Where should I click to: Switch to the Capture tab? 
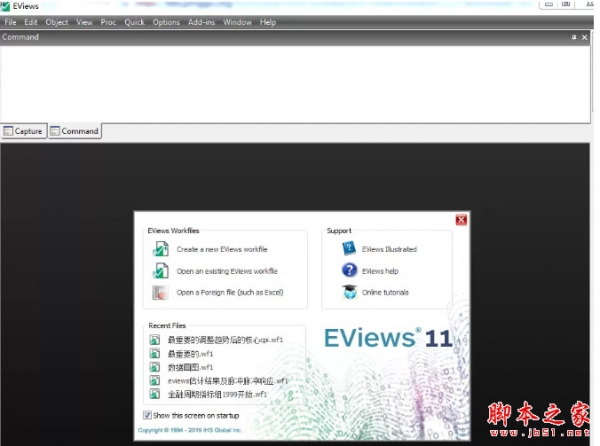pos(23,131)
